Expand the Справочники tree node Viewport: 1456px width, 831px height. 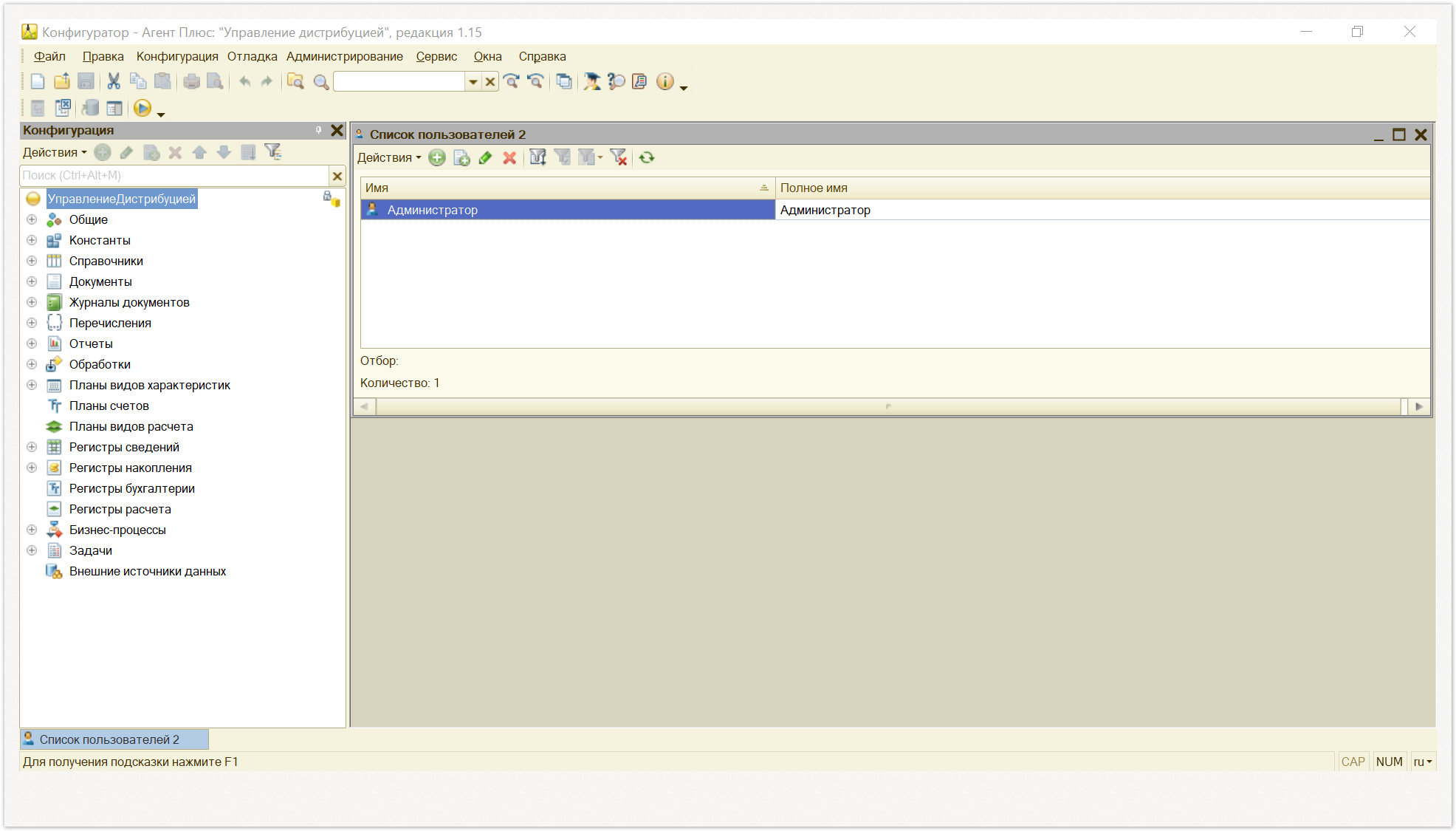[32, 261]
